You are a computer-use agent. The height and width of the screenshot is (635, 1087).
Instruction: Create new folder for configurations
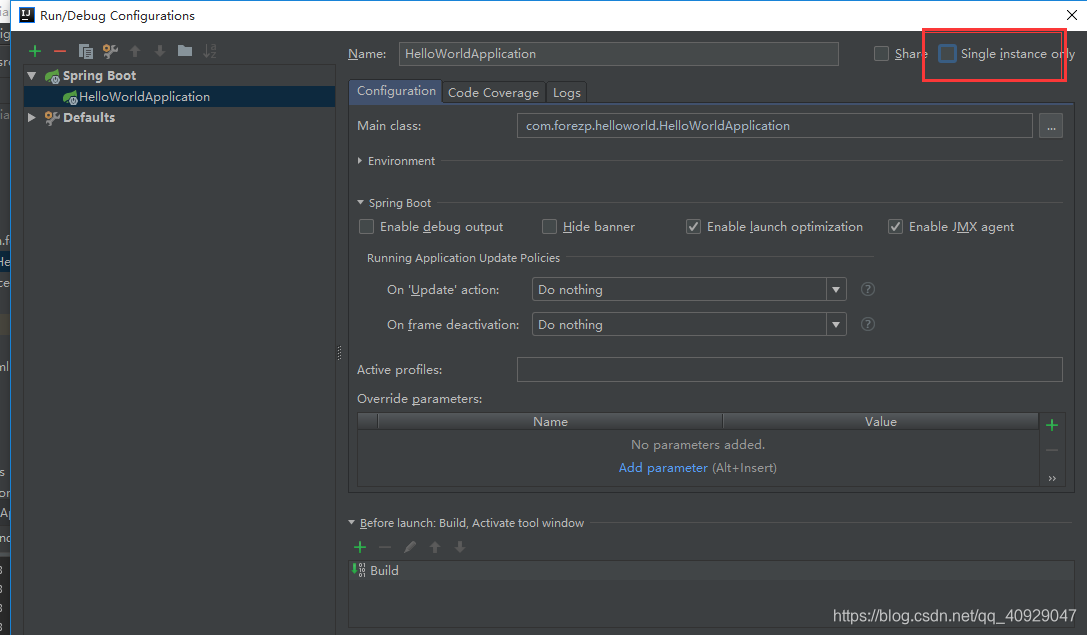184,51
